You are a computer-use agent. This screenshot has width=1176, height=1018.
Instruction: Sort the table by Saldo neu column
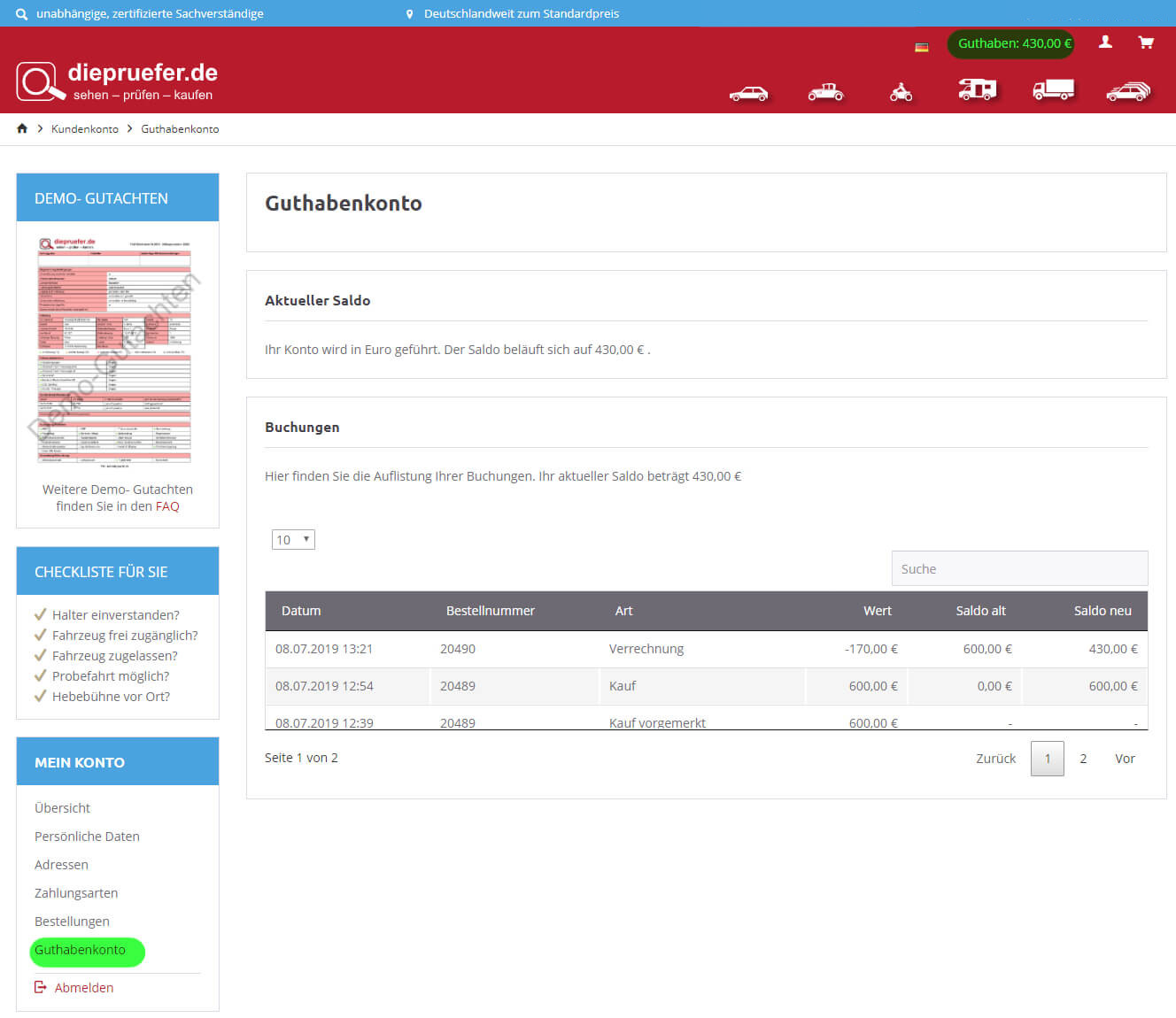(1102, 611)
